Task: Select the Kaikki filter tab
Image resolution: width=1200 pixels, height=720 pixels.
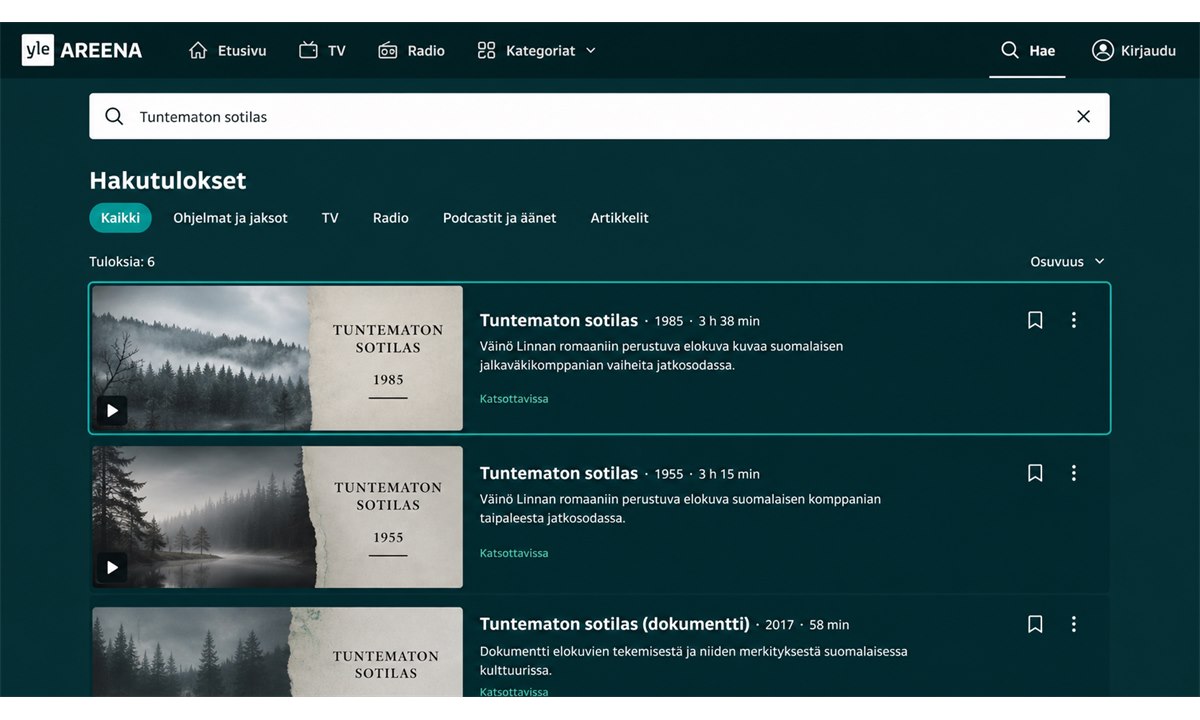Action: (x=120, y=218)
